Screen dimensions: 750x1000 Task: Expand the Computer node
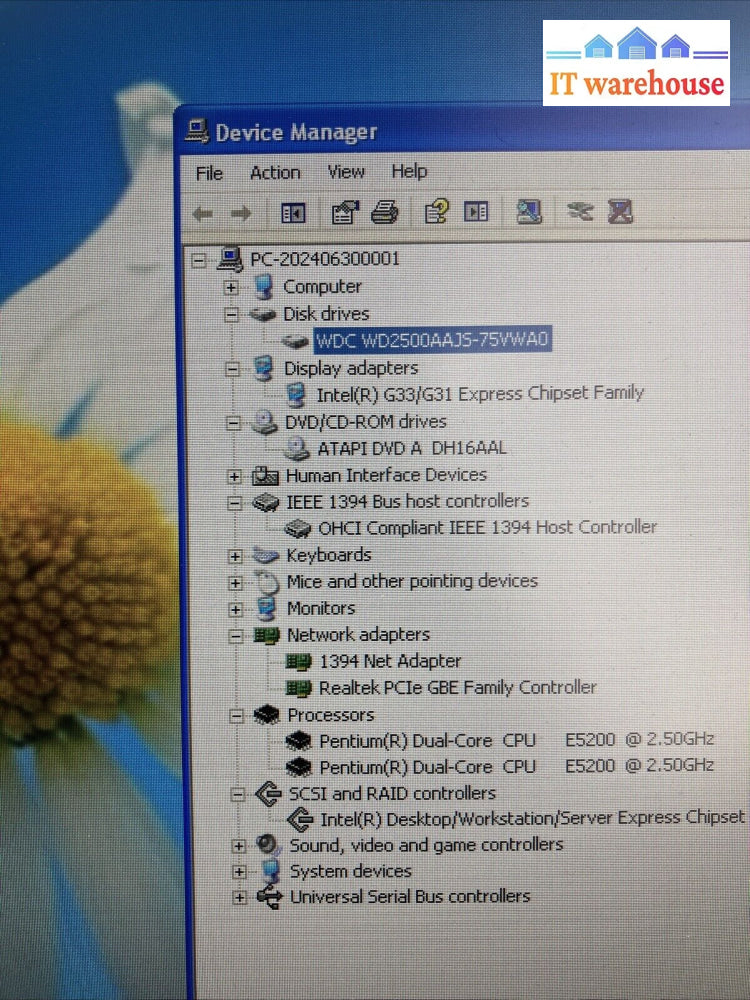click(231, 288)
